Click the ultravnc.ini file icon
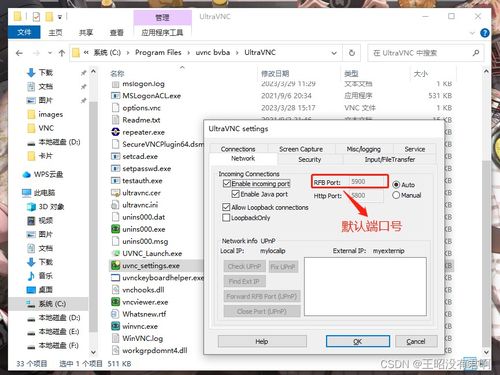This screenshot has height=375, width=500. (115, 205)
